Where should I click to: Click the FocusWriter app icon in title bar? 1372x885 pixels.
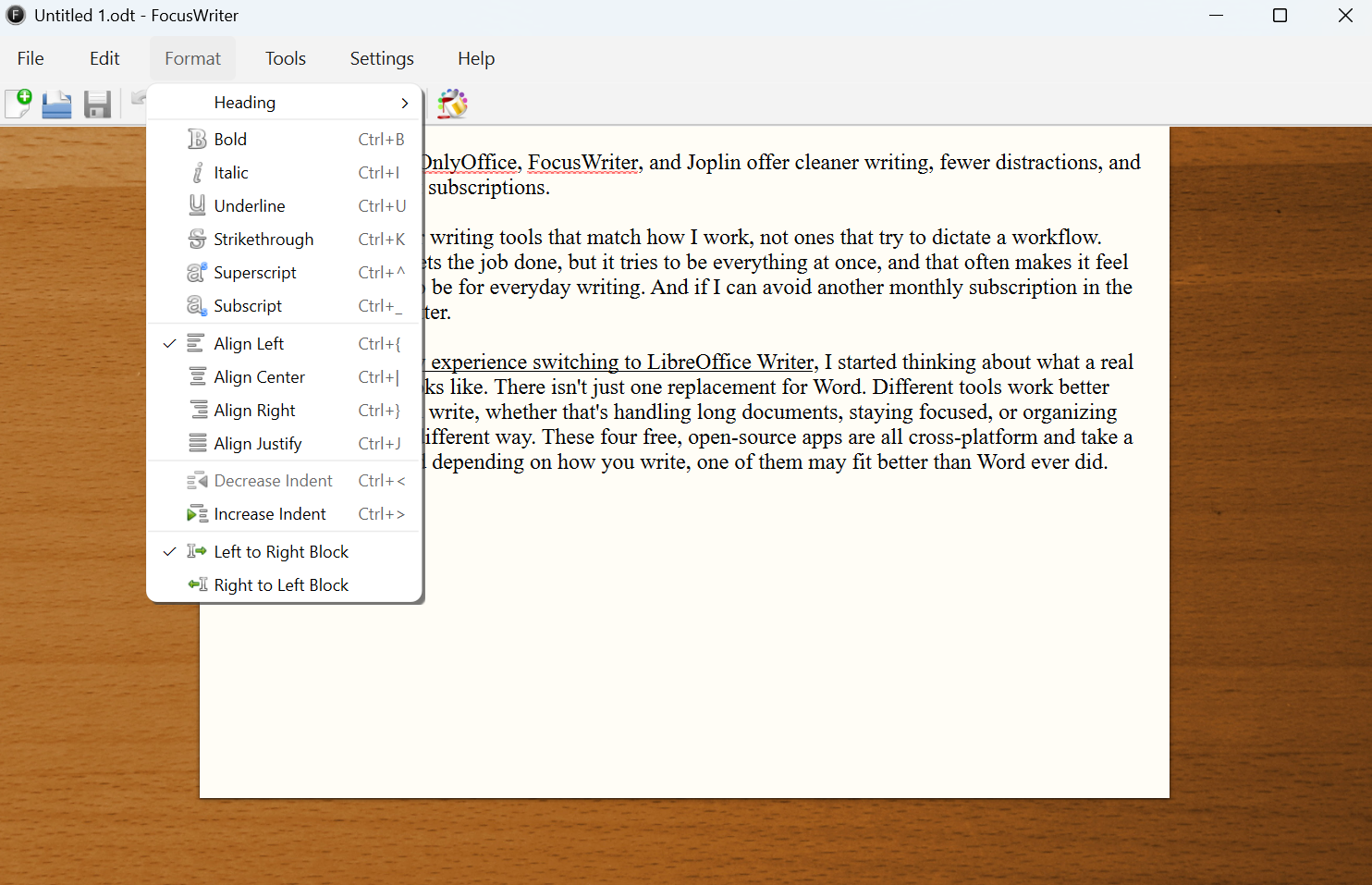pyautogui.click(x=16, y=15)
